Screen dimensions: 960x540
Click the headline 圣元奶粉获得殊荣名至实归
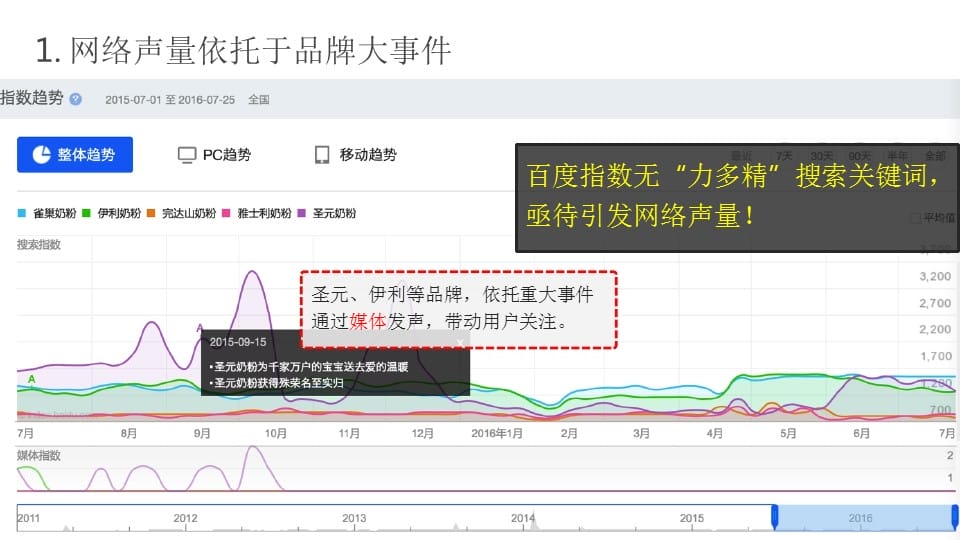279,383
